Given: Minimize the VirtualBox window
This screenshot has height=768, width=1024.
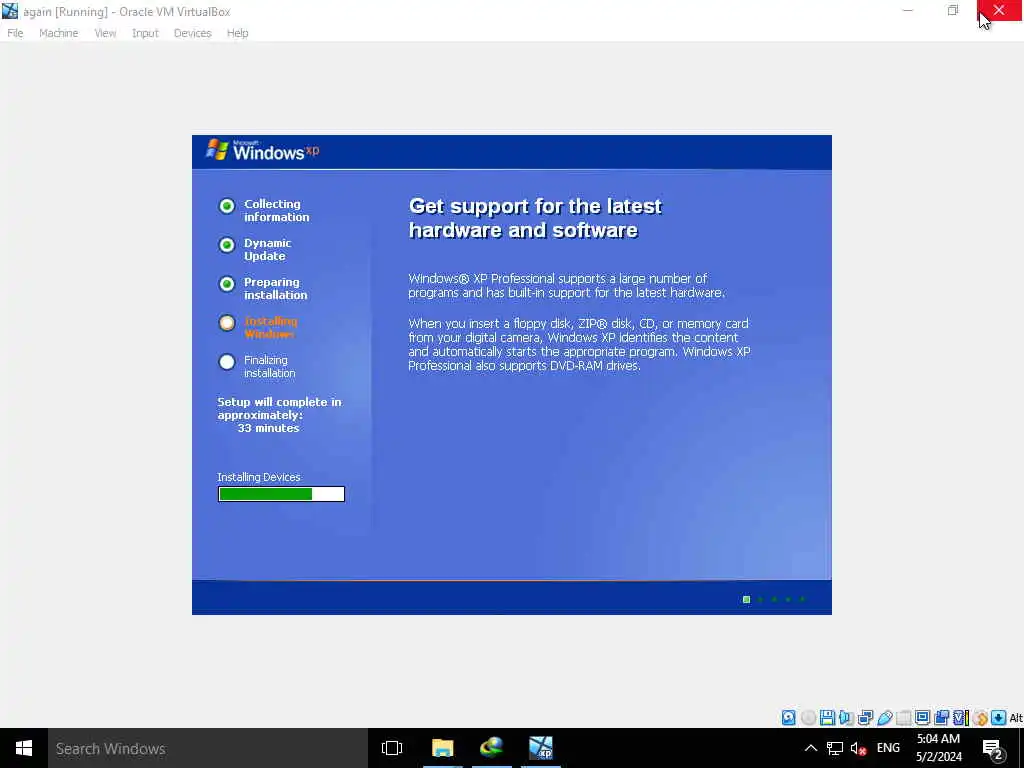Looking at the screenshot, I should click(908, 10).
